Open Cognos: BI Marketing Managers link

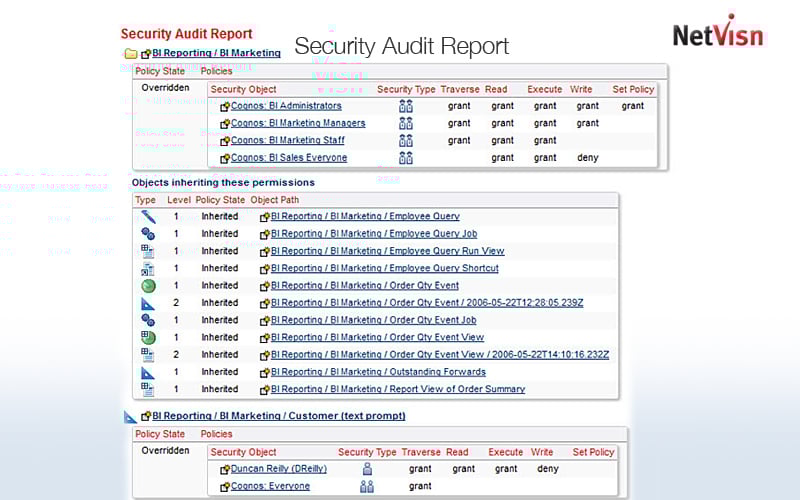(298, 123)
